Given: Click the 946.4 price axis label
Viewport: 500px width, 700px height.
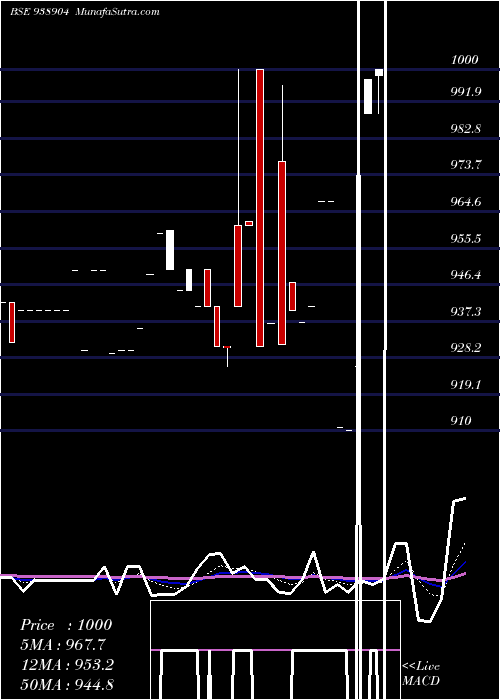Looking at the screenshot, I should 466,275.
